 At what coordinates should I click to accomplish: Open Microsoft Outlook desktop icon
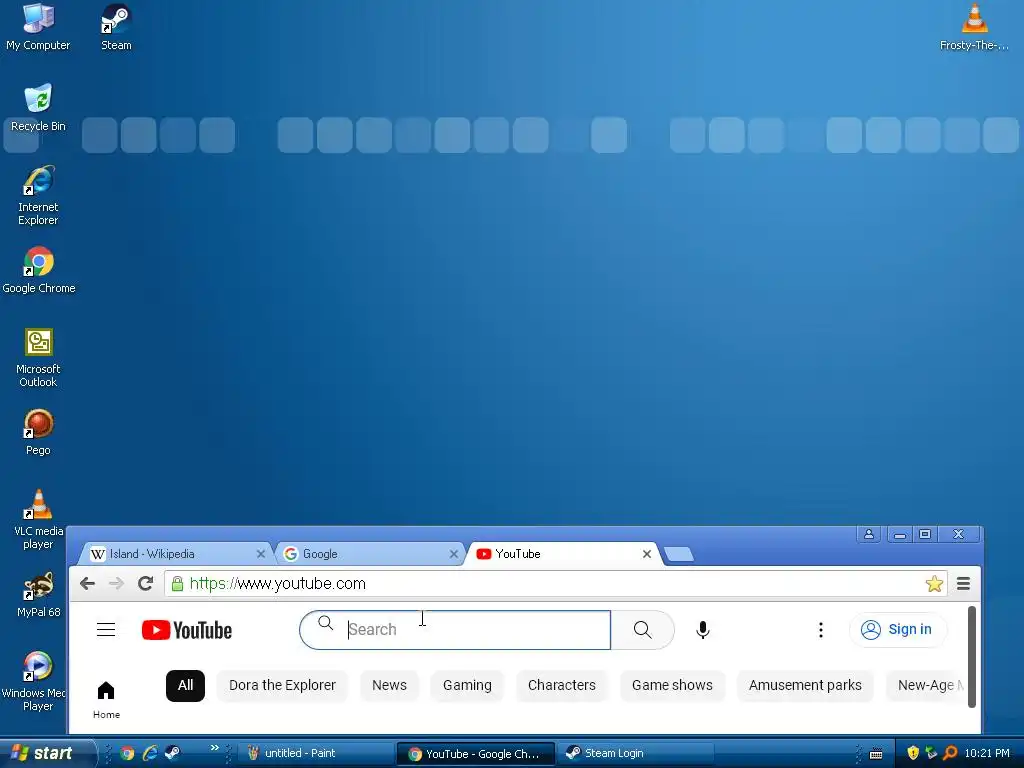[38, 357]
